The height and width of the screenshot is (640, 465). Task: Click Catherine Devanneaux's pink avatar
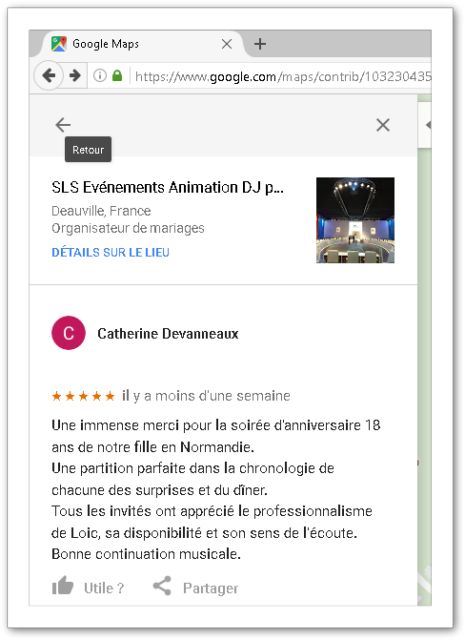69,333
